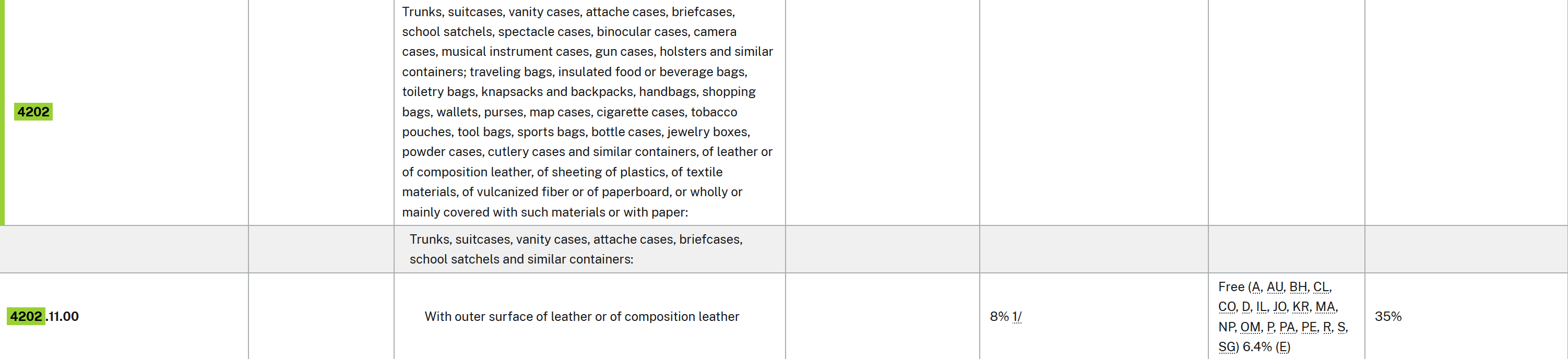
Task: Click the CO country code
Action: [x=1227, y=307]
